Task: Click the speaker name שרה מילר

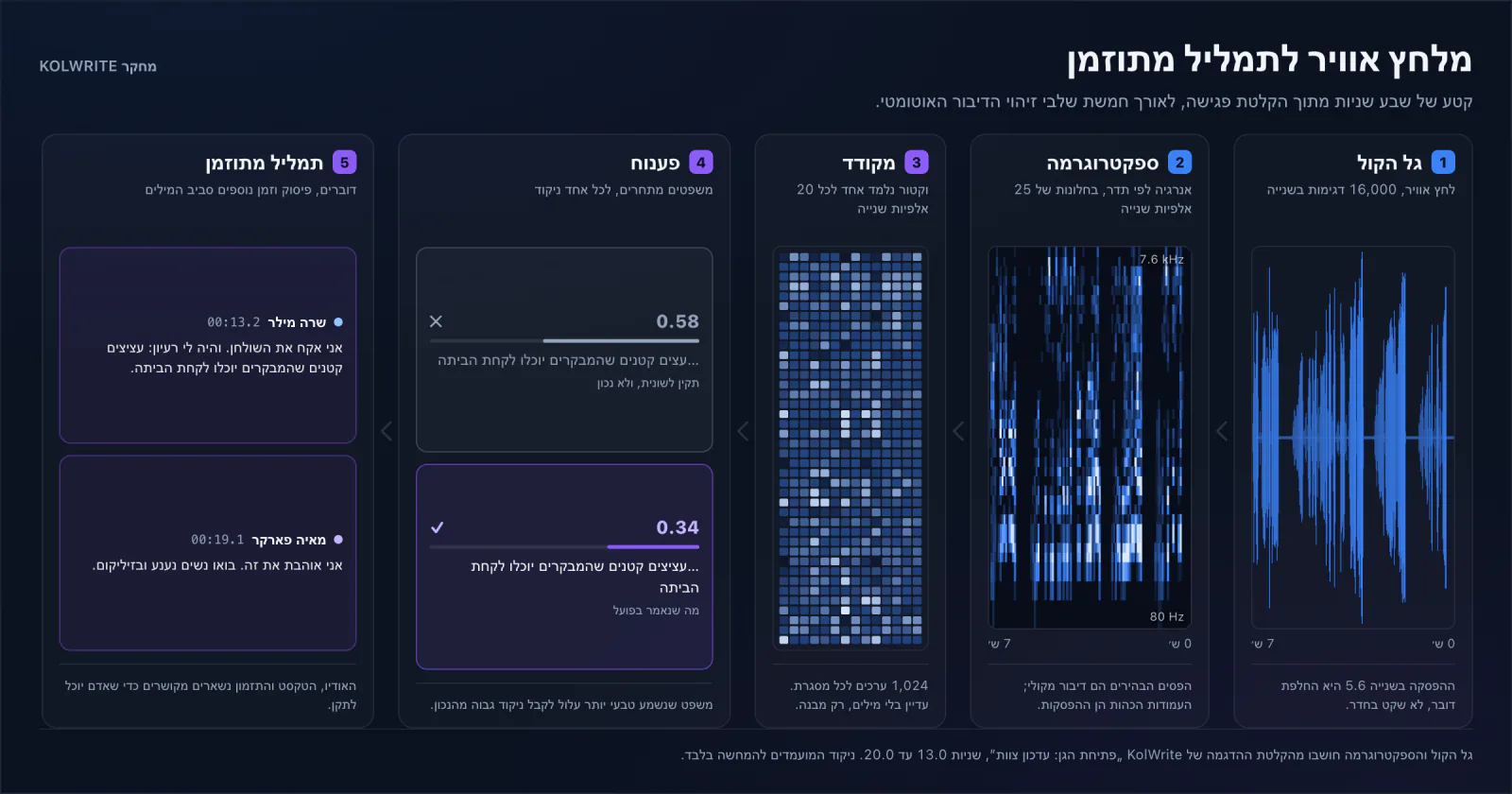Action: coord(297,322)
